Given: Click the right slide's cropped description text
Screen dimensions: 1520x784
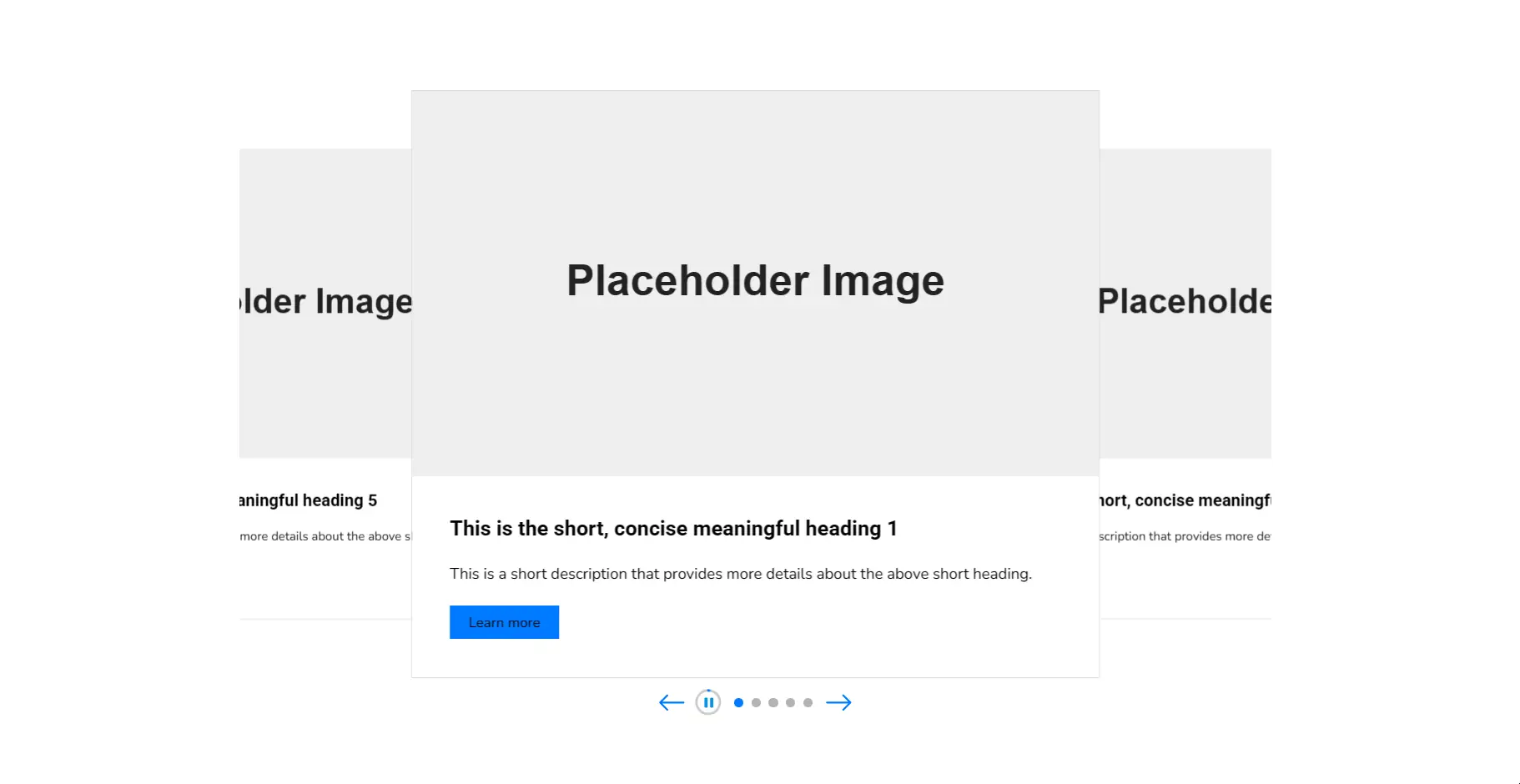Looking at the screenshot, I should coord(1185,536).
